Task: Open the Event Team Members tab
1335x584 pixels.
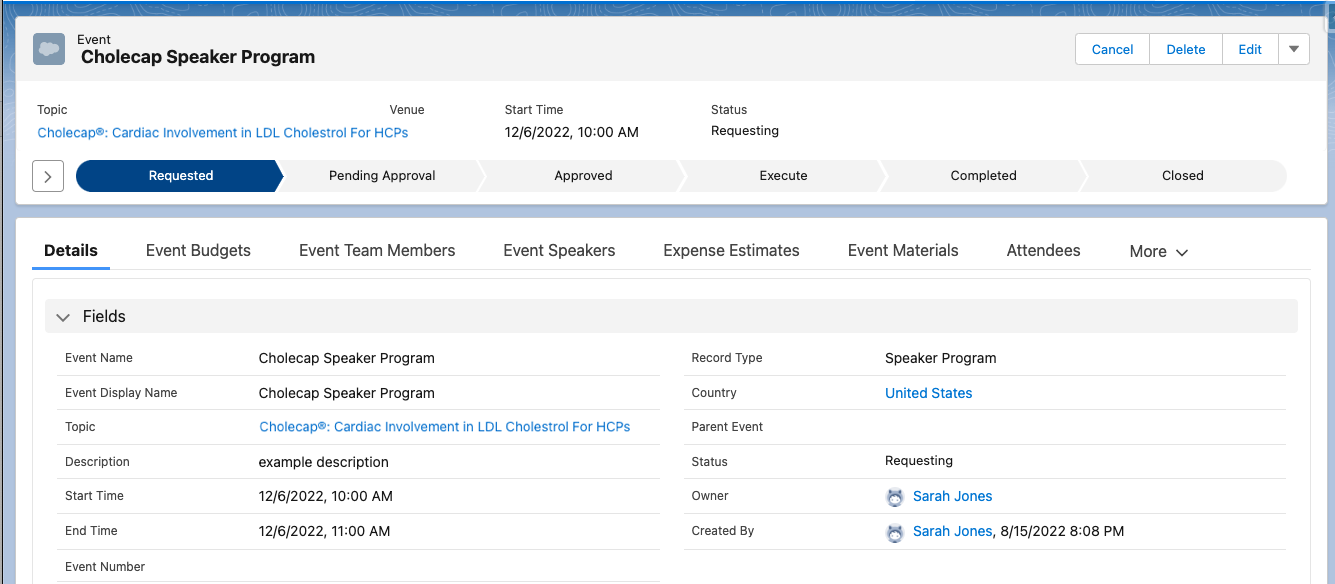Action: (377, 250)
